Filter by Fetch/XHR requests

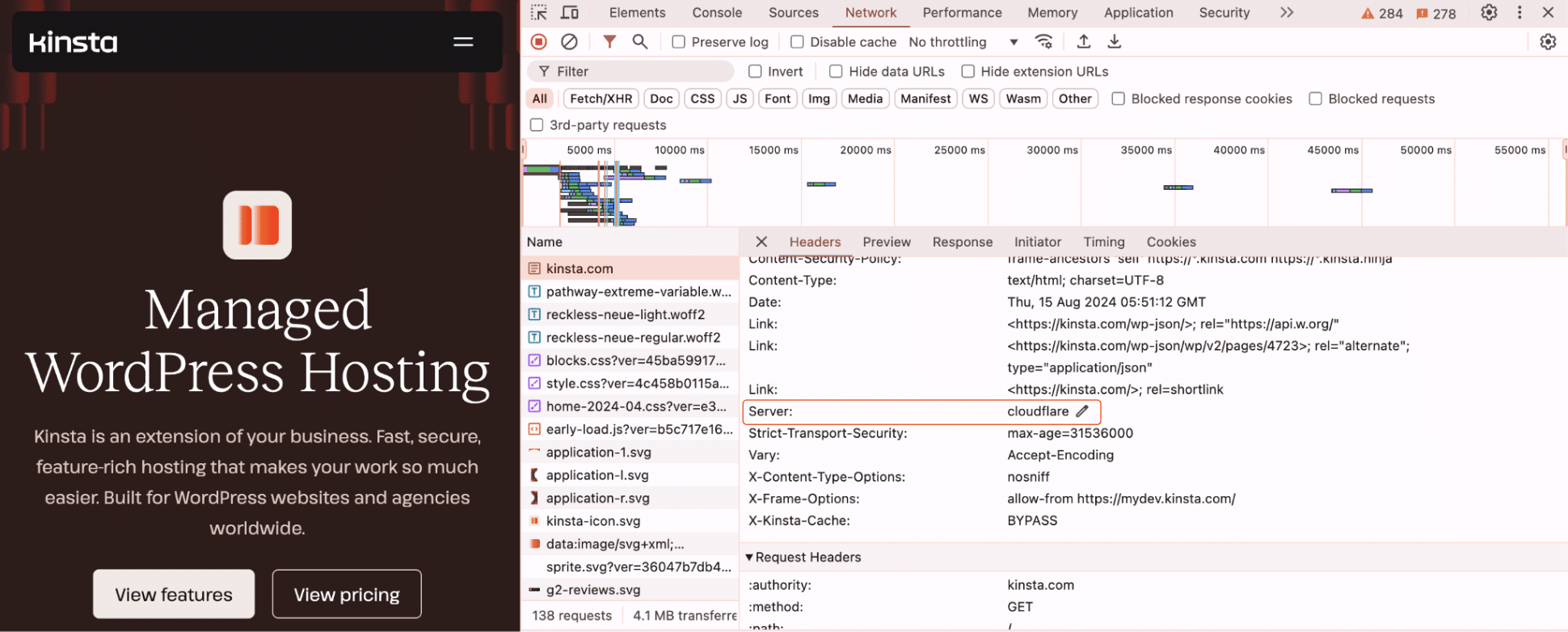601,99
